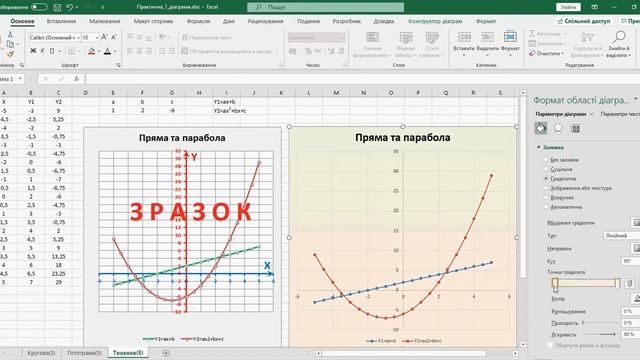The height and width of the screenshot is (360, 640).
Task: Open the 'Формули' ribbon tab
Action: pos(198,21)
